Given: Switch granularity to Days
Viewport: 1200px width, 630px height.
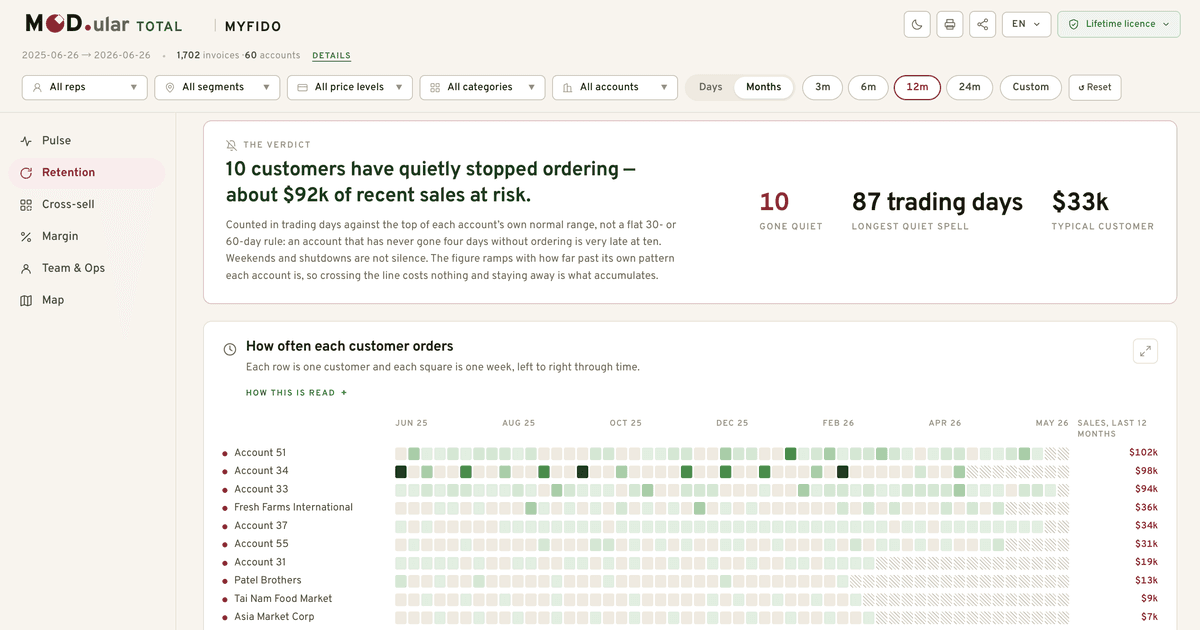Looking at the screenshot, I should tap(711, 87).
